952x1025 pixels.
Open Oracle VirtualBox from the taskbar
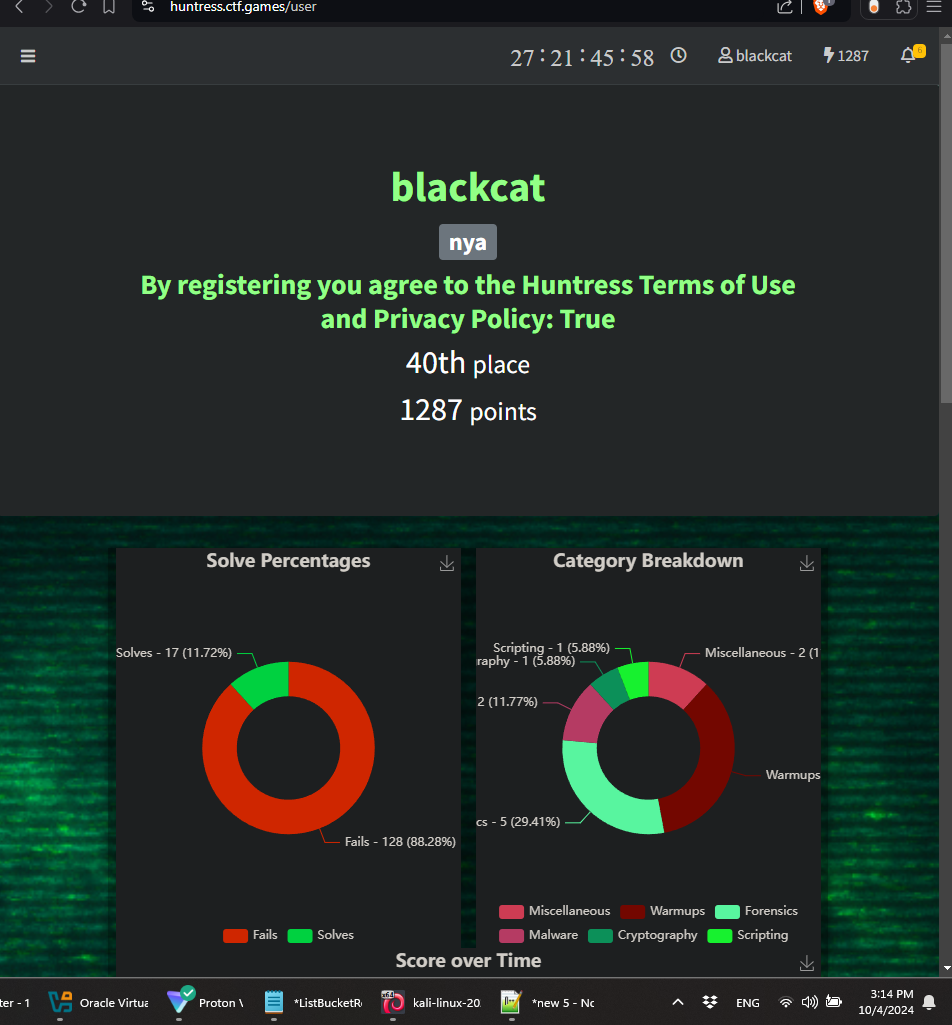(98, 1003)
